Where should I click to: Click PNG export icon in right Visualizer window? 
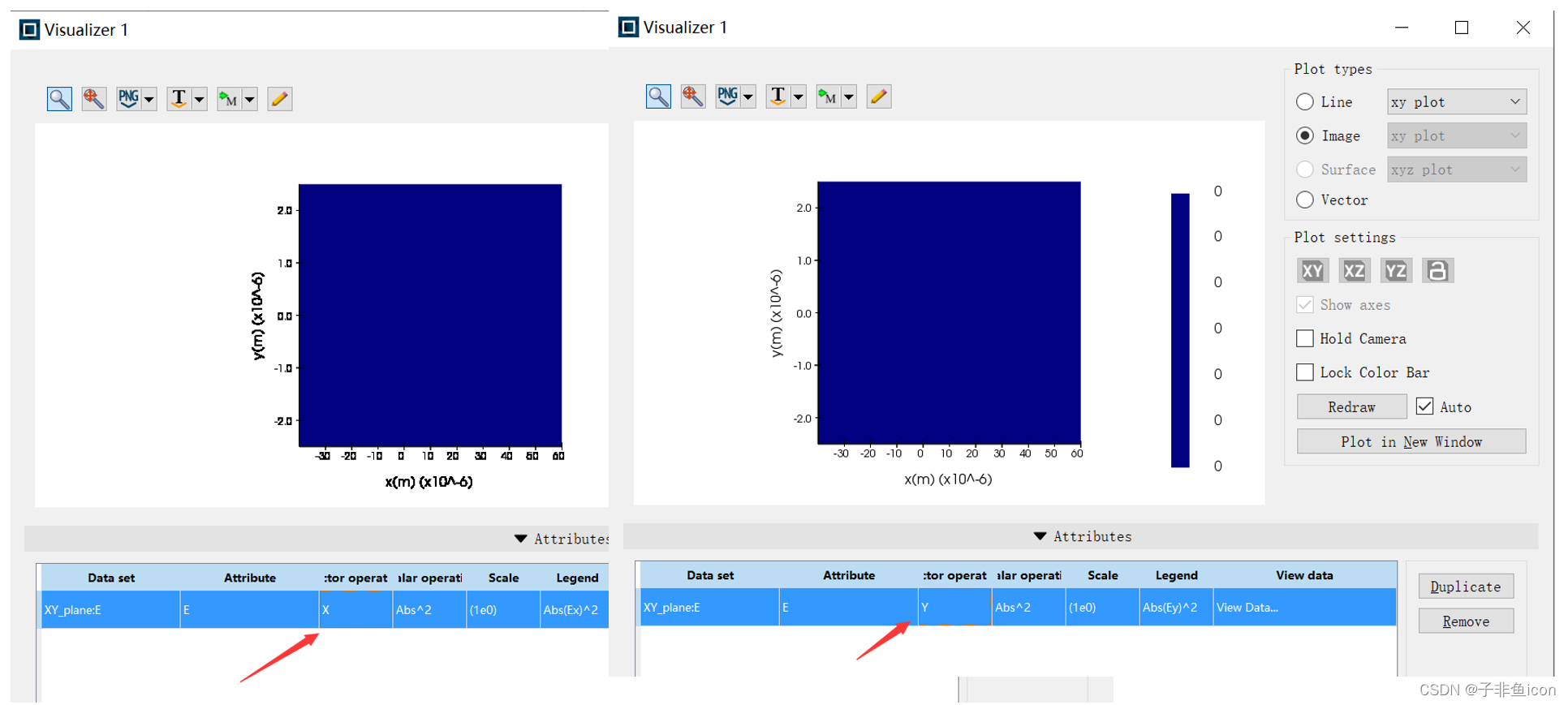click(x=727, y=97)
